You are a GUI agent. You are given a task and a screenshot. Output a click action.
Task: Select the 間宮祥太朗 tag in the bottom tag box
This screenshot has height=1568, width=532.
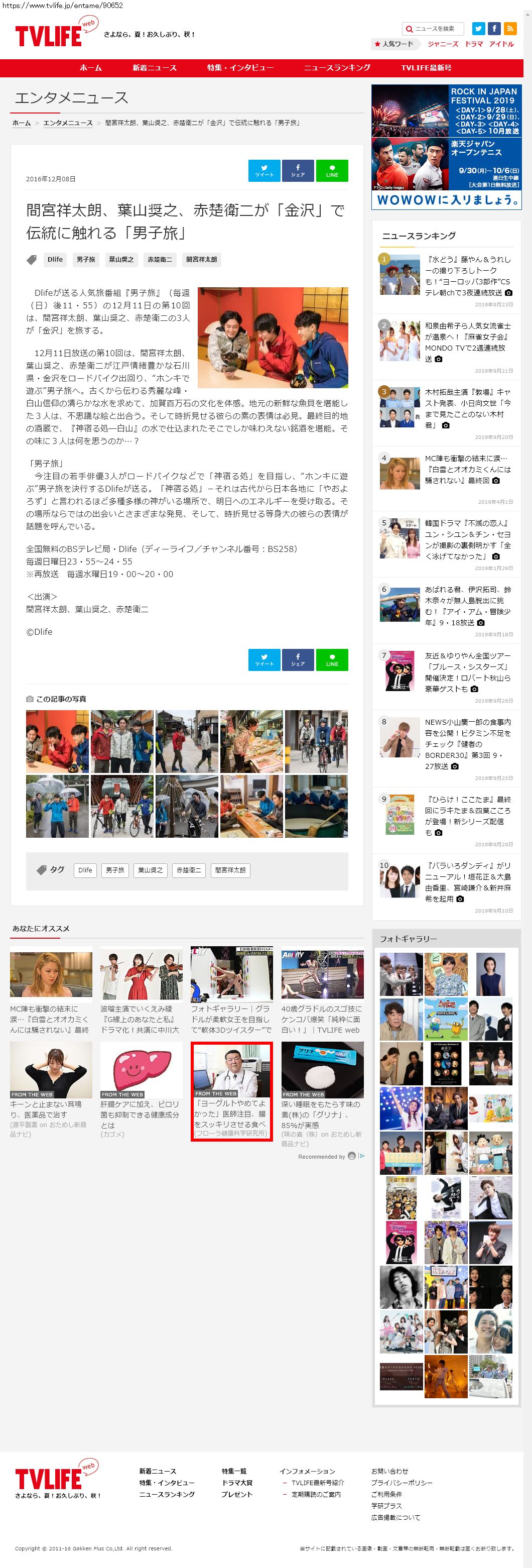[230, 870]
